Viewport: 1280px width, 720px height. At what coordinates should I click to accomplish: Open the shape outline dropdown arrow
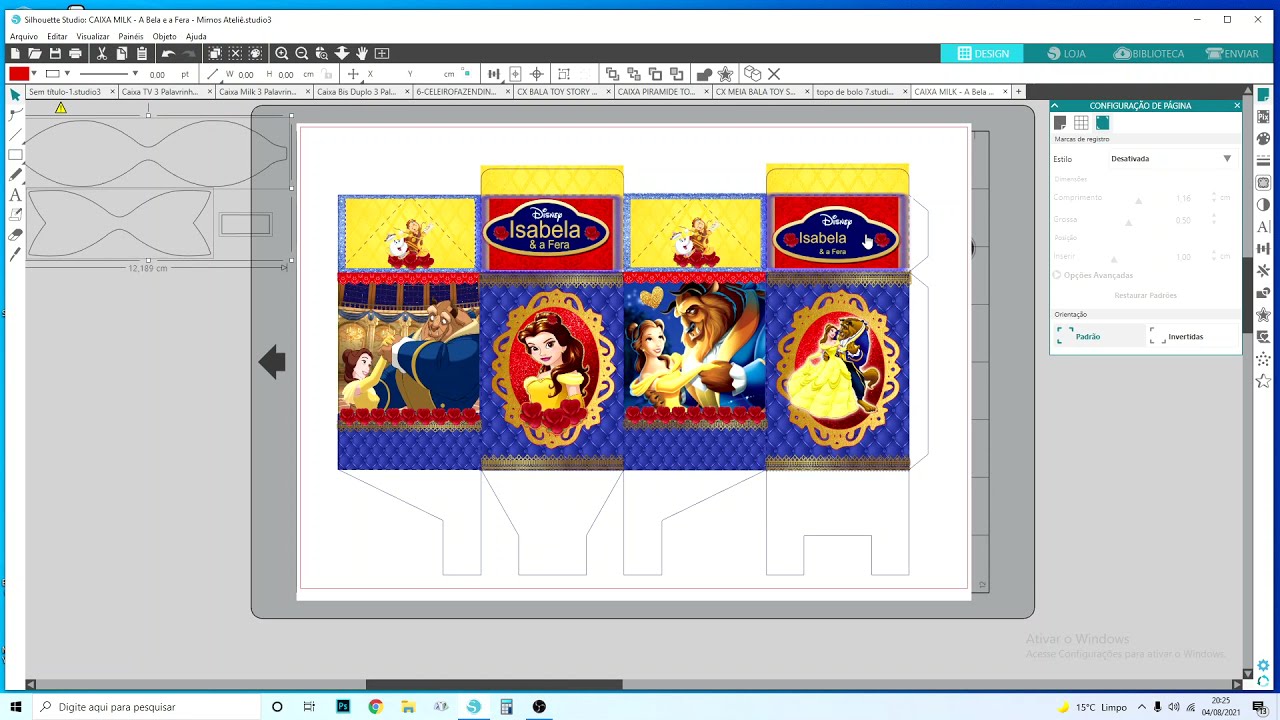67,74
